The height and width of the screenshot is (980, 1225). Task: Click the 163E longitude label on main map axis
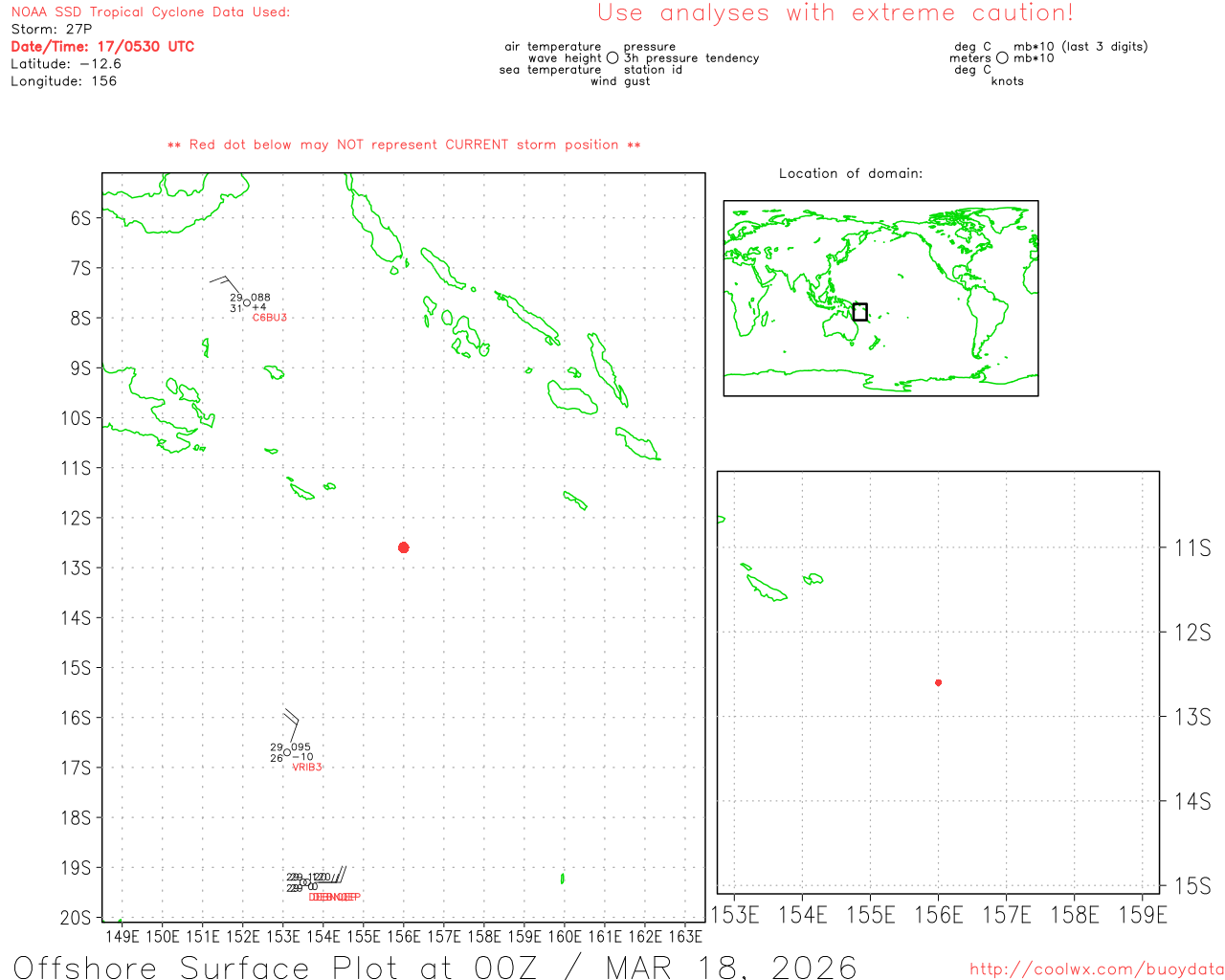(x=684, y=936)
